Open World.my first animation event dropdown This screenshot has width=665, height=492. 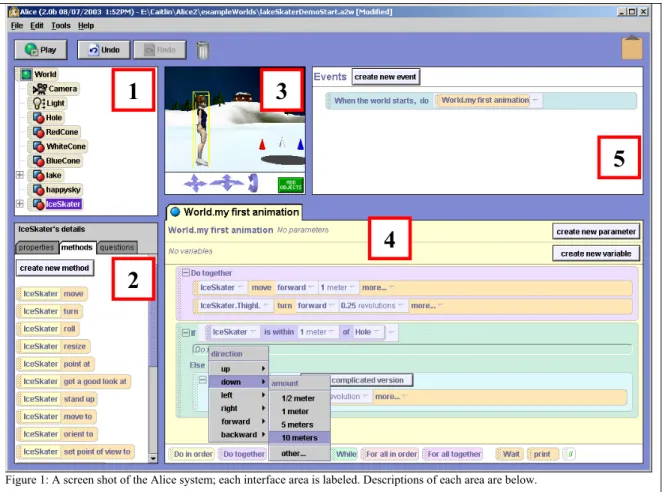(x=535, y=100)
